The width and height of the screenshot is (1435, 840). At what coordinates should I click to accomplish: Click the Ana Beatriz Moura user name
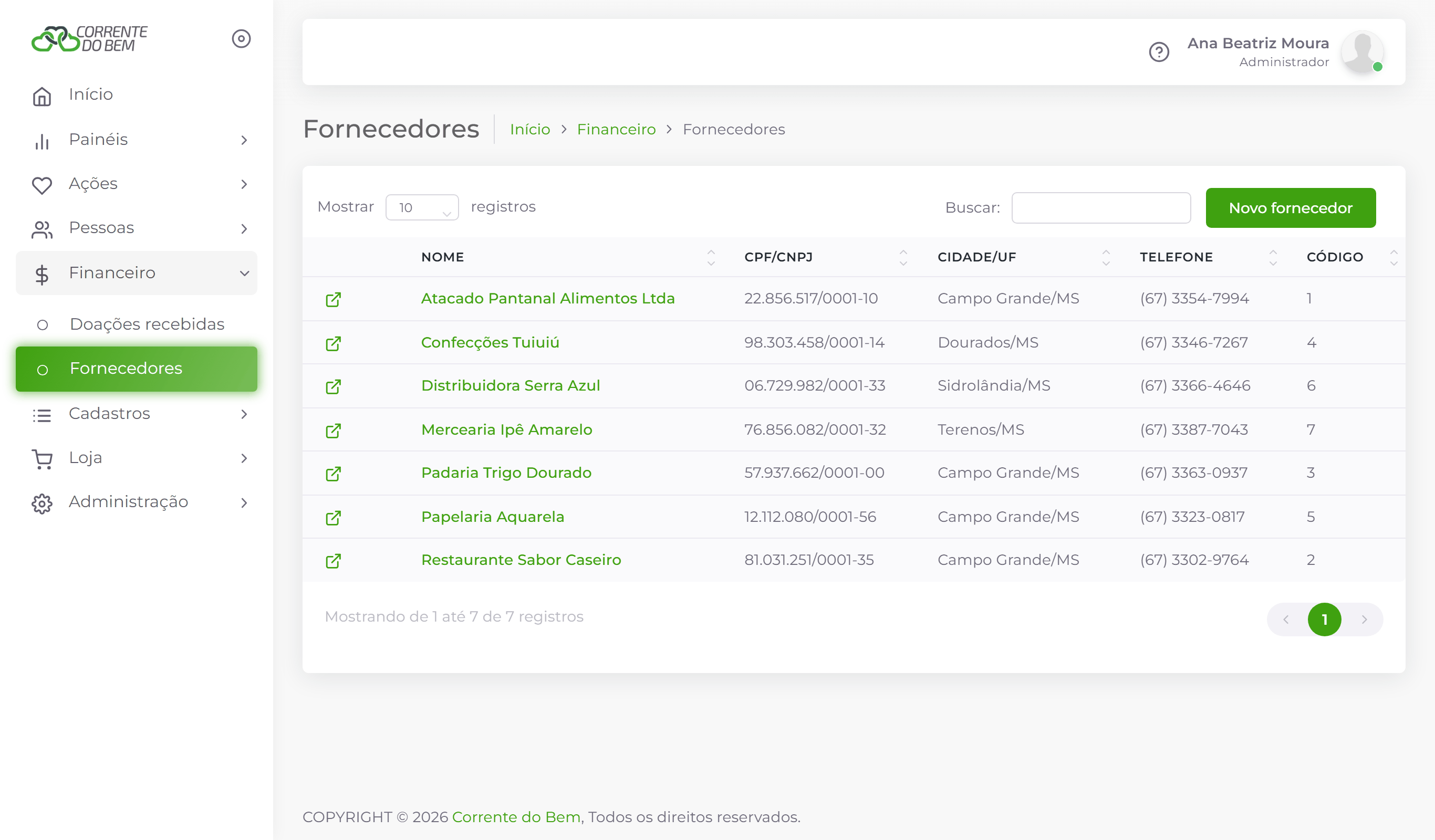(1258, 43)
